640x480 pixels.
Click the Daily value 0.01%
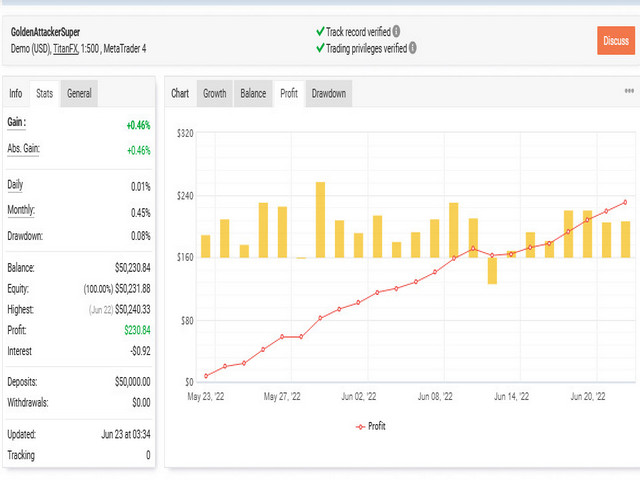[140, 187]
